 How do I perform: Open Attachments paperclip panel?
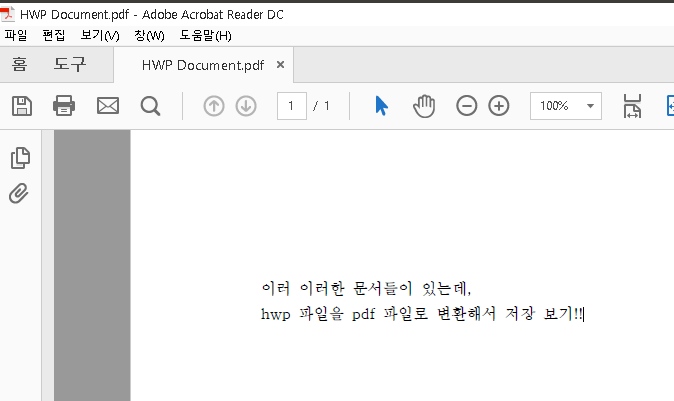click(19, 193)
